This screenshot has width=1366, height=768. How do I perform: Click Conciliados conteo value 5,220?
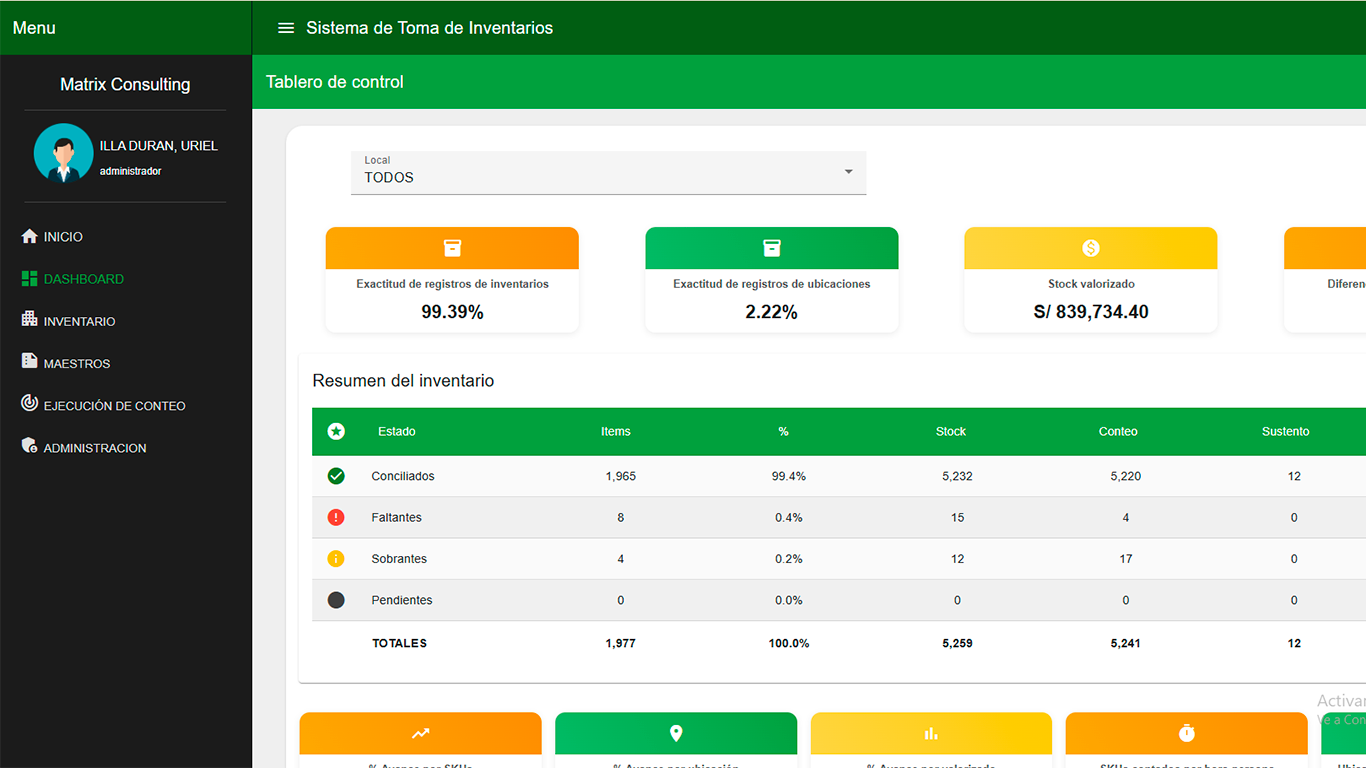pyautogui.click(x=1126, y=476)
